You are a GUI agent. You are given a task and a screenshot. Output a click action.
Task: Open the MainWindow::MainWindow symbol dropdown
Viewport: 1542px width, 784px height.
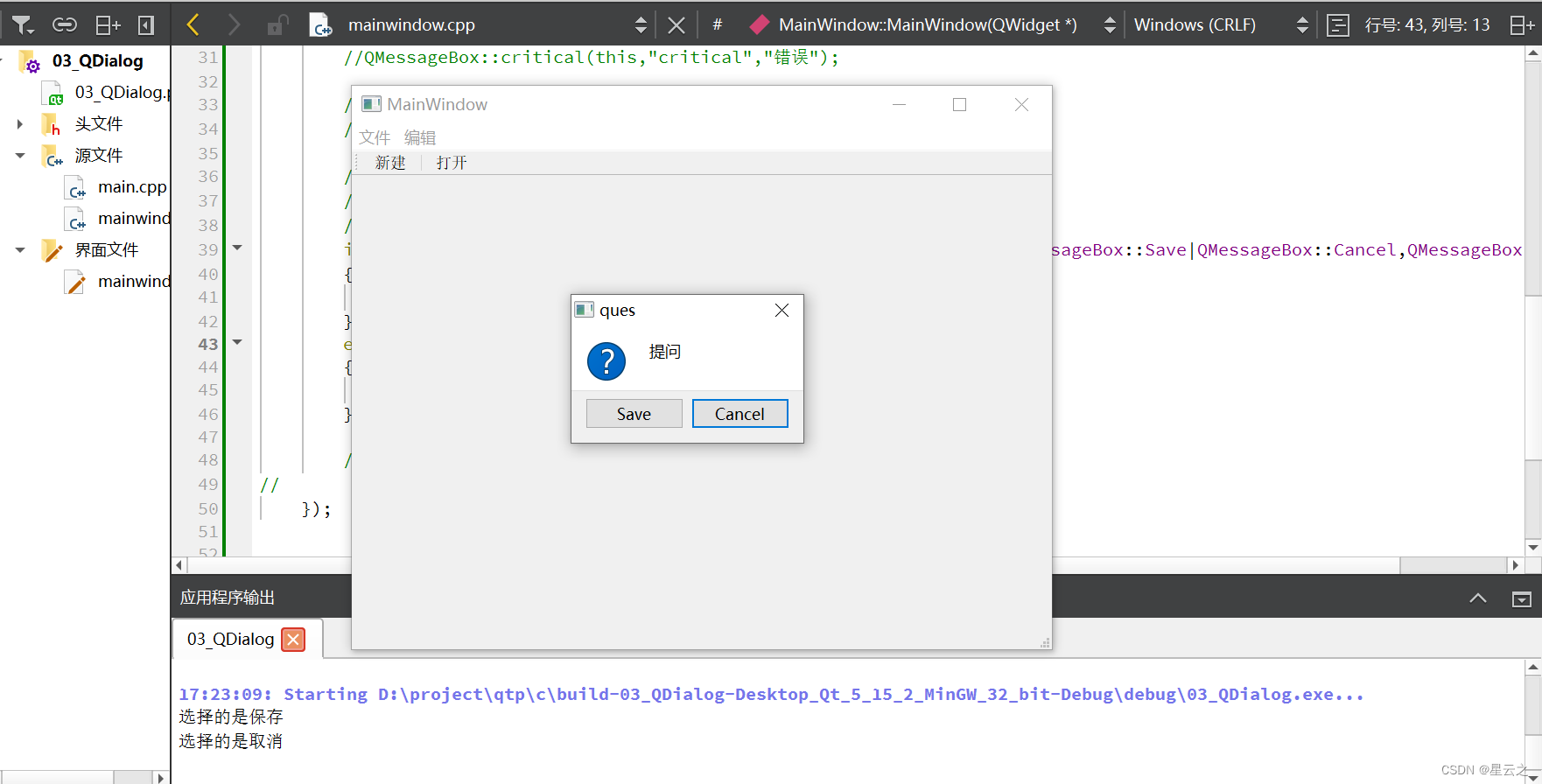point(1110,25)
